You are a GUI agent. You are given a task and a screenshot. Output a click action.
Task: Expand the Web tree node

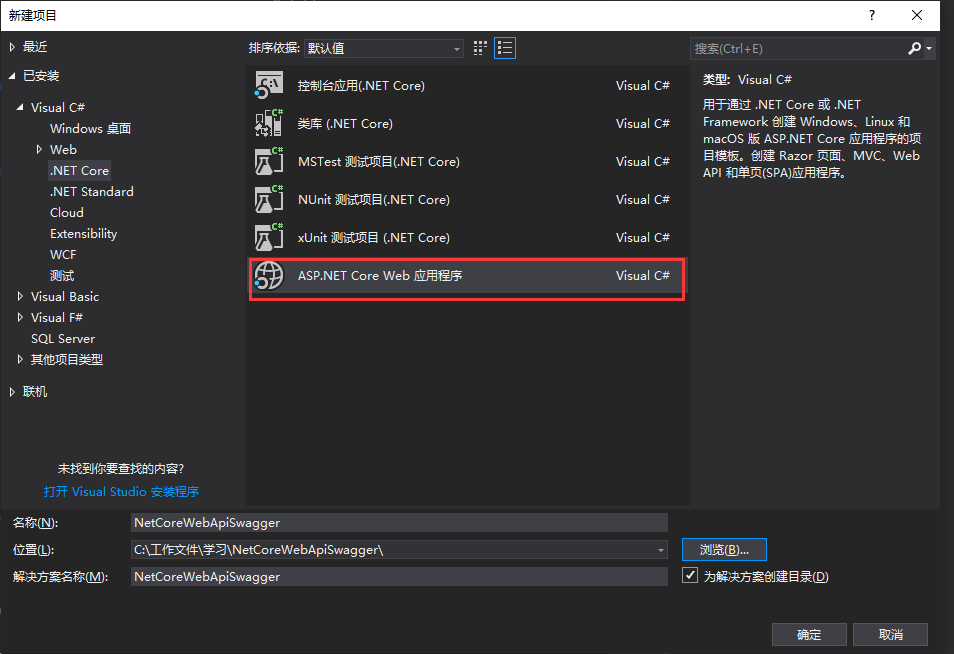pos(39,149)
